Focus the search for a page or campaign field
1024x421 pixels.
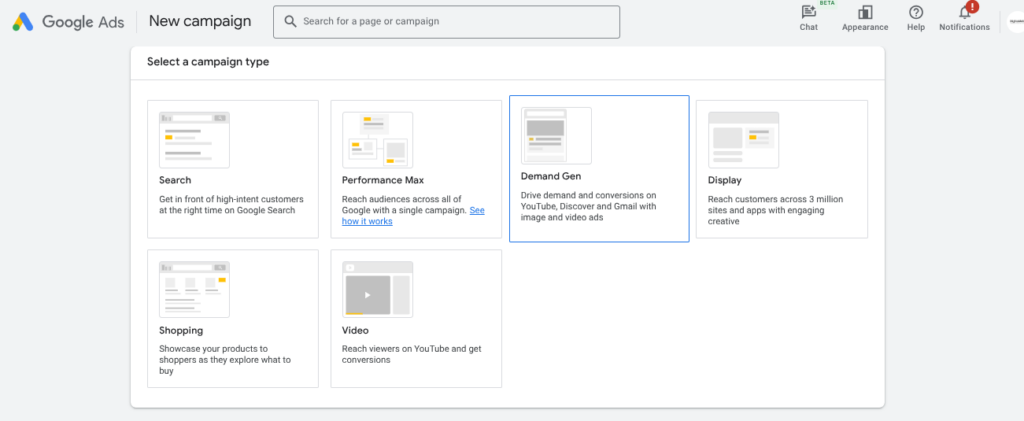click(x=447, y=22)
